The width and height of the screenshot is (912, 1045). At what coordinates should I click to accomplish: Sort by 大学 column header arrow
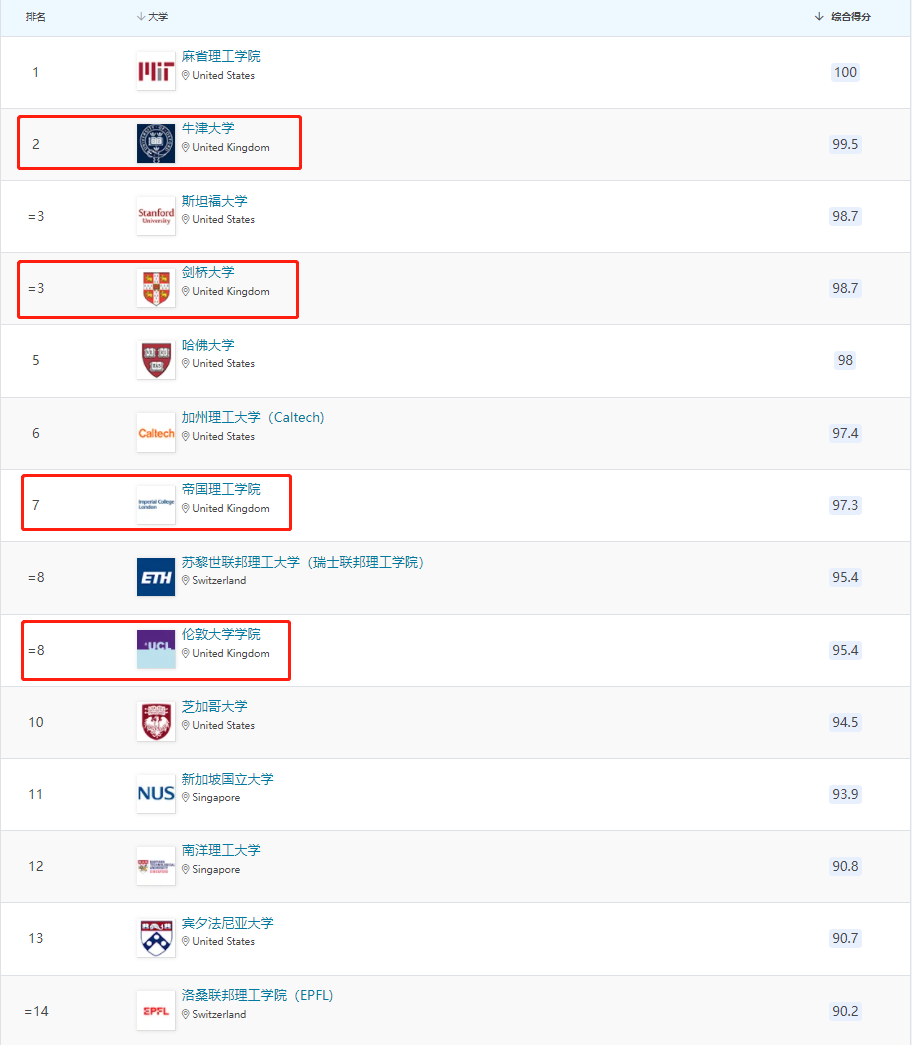coord(141,17)
